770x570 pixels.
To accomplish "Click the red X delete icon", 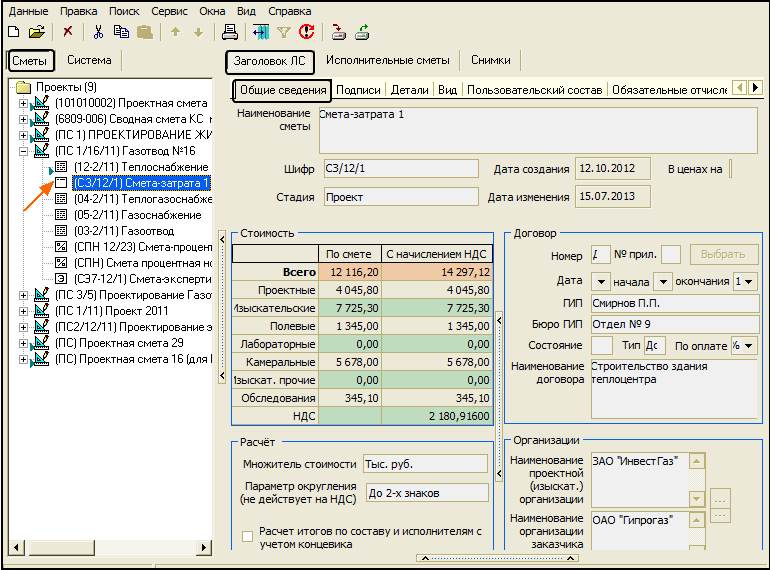I will pos(68,32).
